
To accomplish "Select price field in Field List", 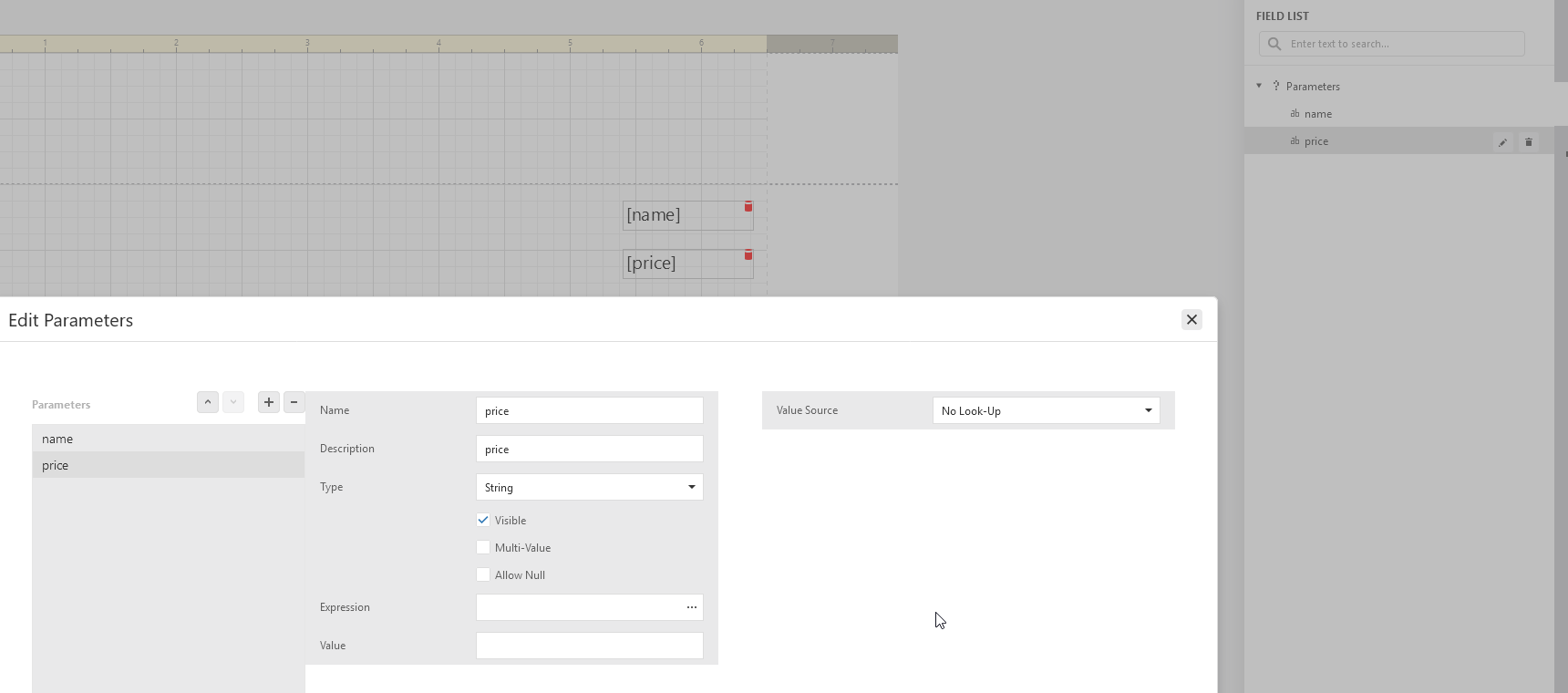I will 1399,141.
